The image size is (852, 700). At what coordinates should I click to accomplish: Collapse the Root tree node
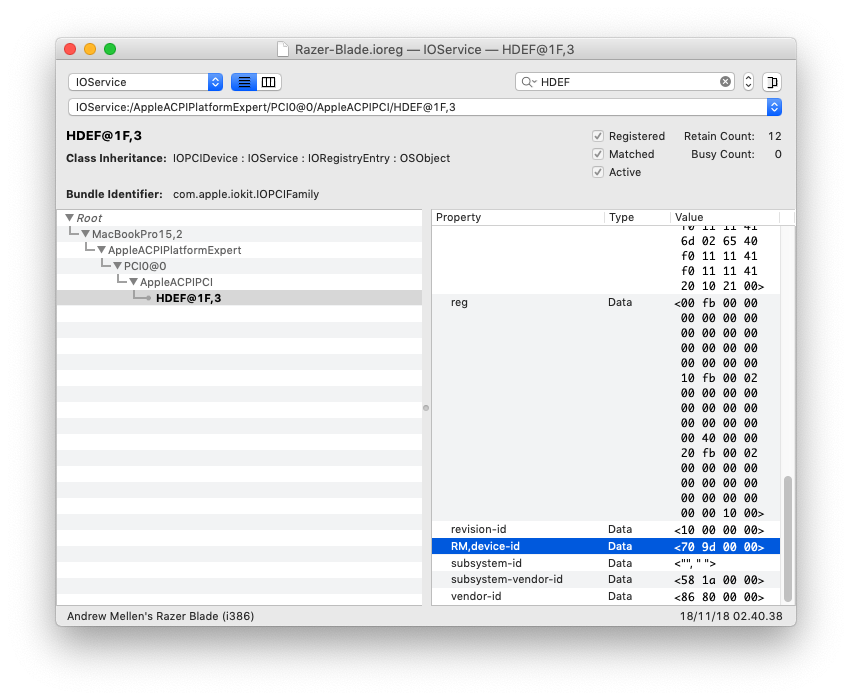coord(70,217)
